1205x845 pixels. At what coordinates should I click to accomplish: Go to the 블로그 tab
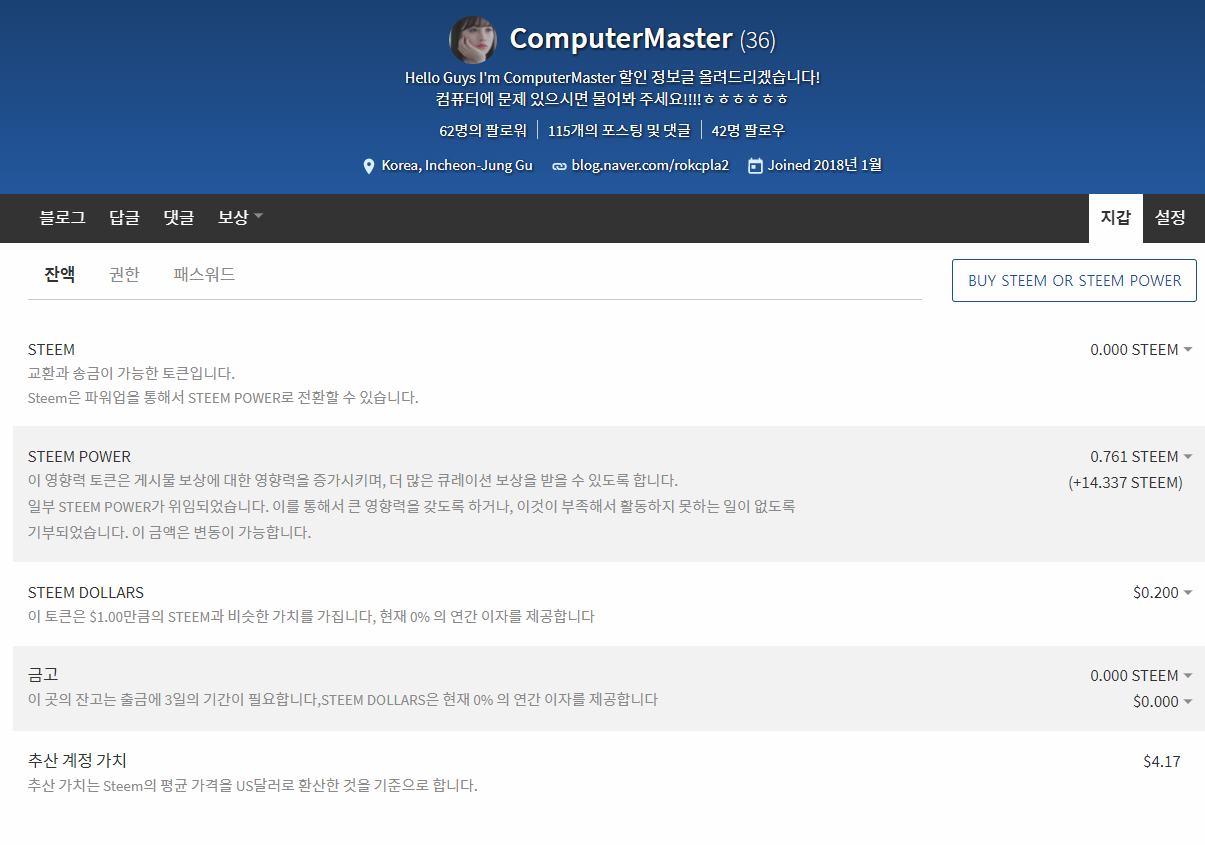(x=62, y=217)
